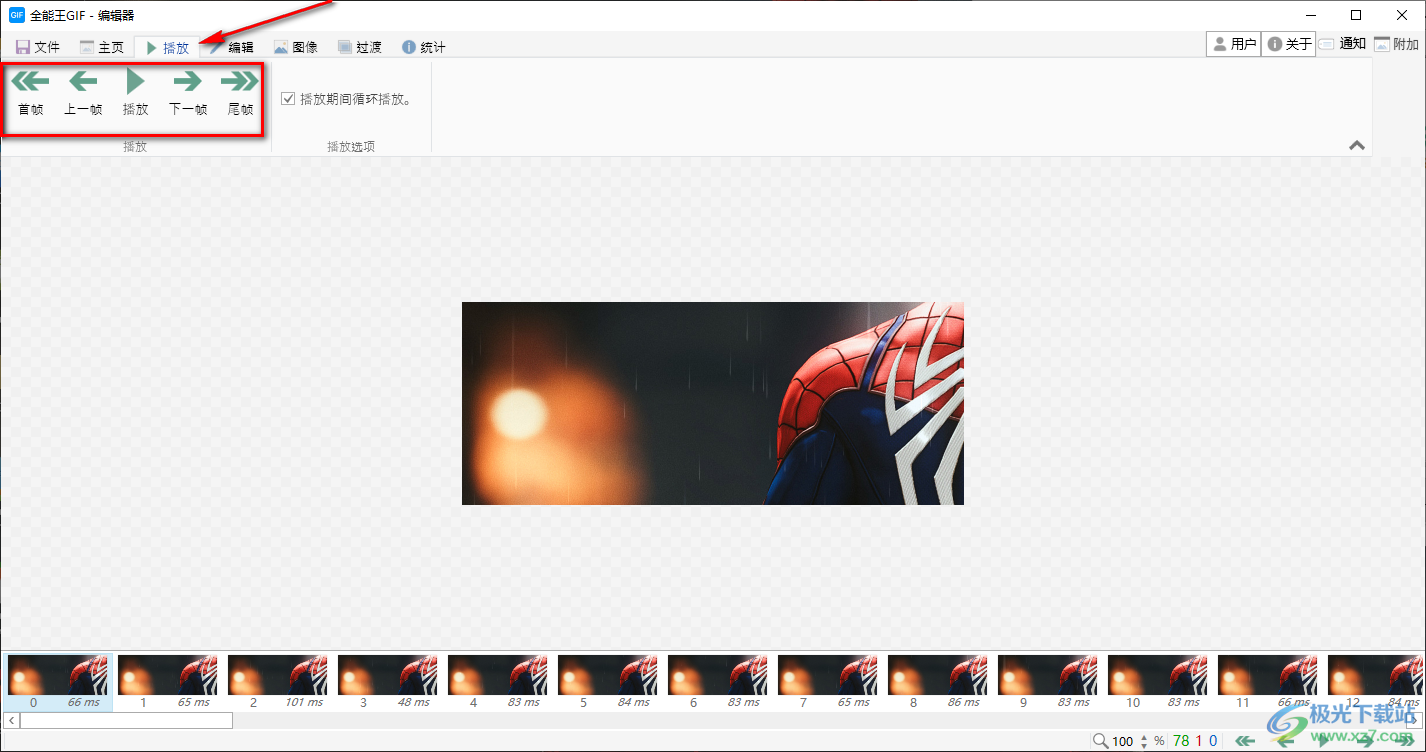
Task: Click the GIF app icon in title bar
Action: coord(16,15)
